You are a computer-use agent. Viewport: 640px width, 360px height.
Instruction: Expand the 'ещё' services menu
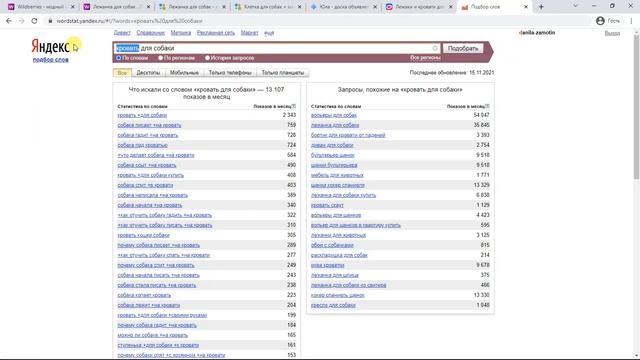(269, 33)
